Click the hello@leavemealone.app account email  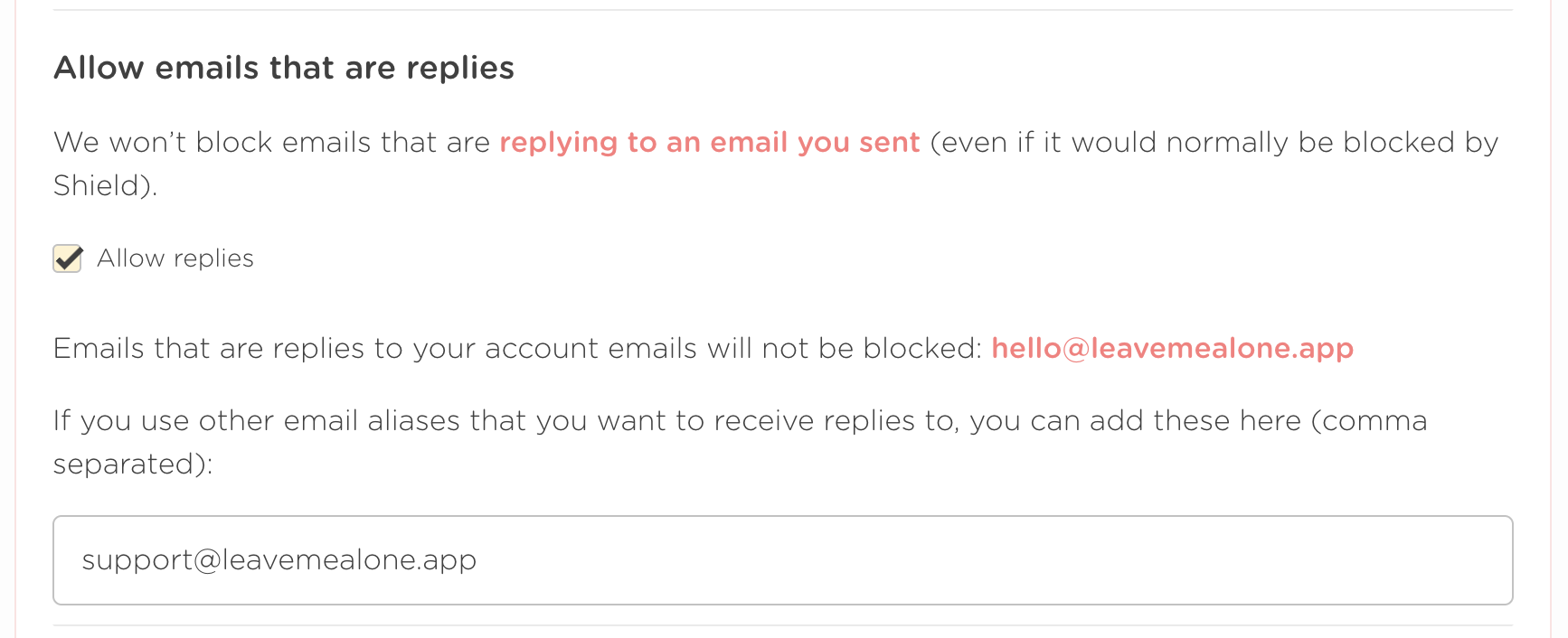point(1172,349)
